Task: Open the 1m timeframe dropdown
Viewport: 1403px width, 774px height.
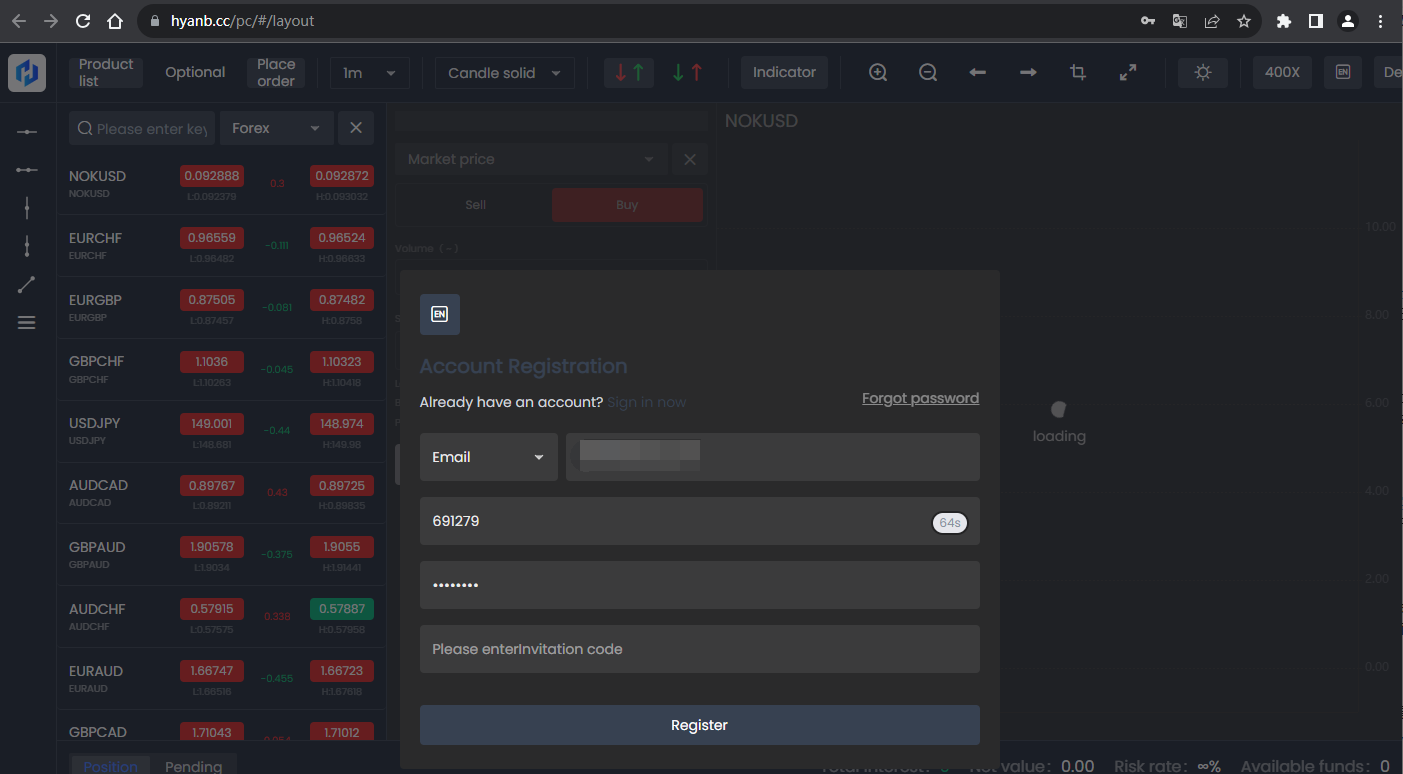Action: (370, 72)
